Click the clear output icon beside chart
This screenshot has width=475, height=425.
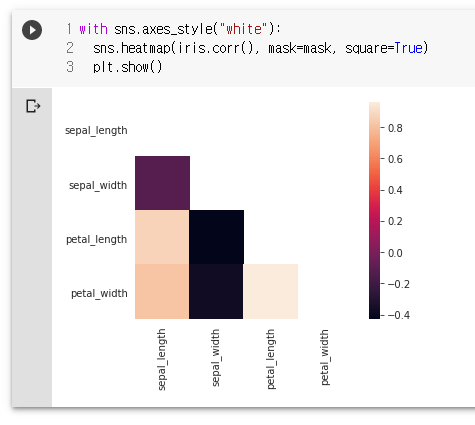point(33,106)
